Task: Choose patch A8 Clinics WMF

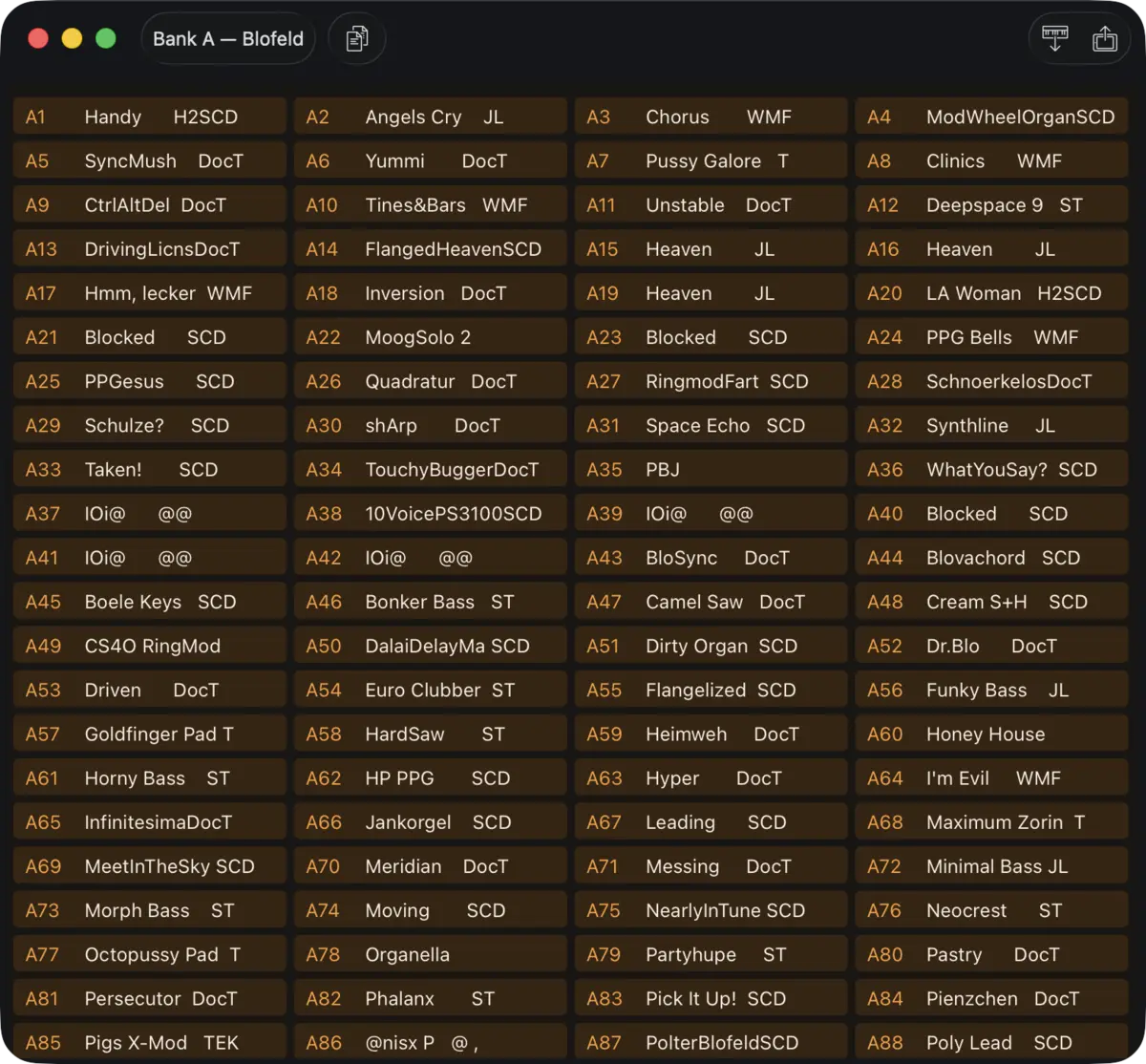Action: click(992, 160)
